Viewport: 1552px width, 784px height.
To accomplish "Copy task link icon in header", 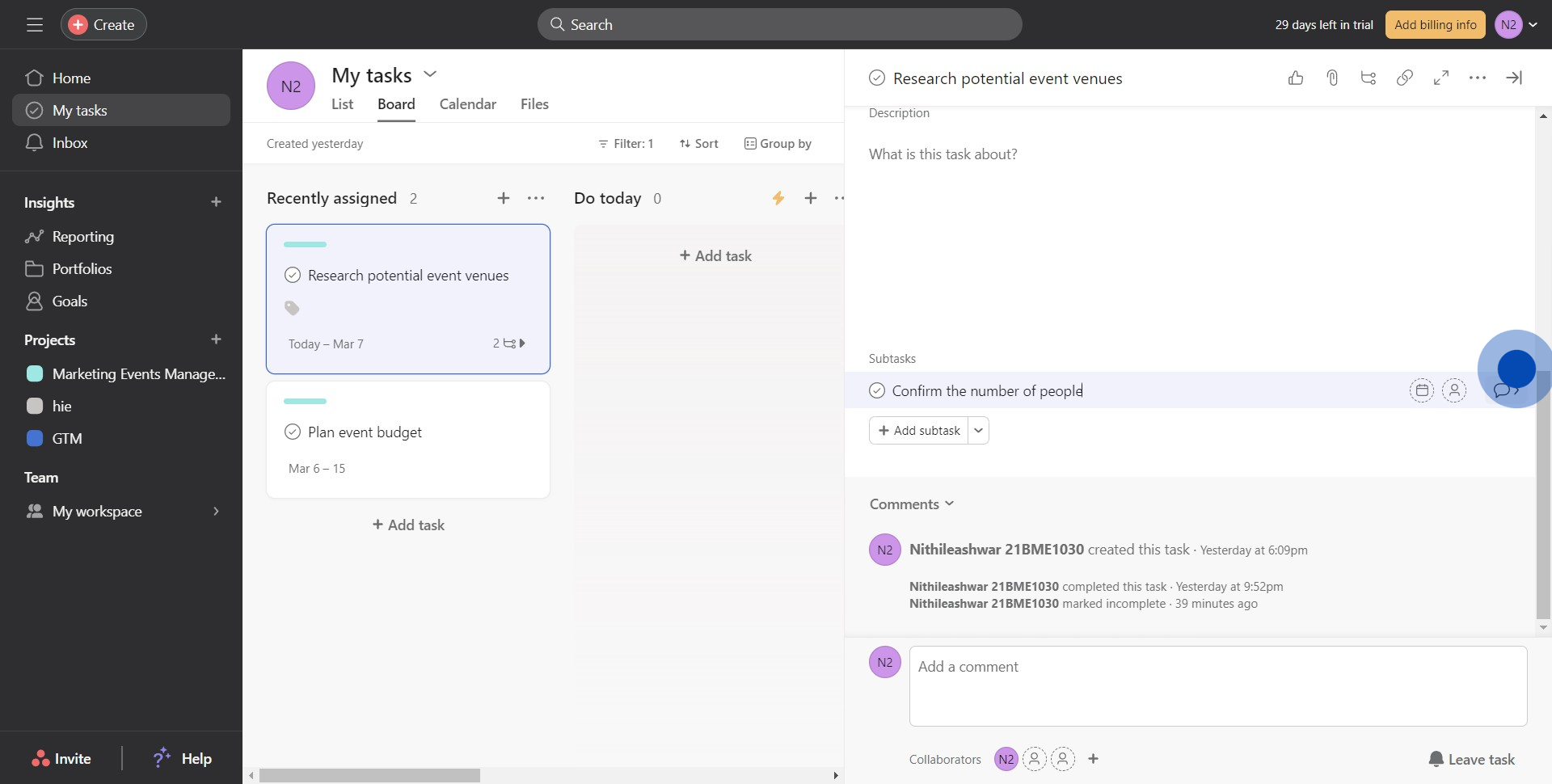I will 1405,78.
